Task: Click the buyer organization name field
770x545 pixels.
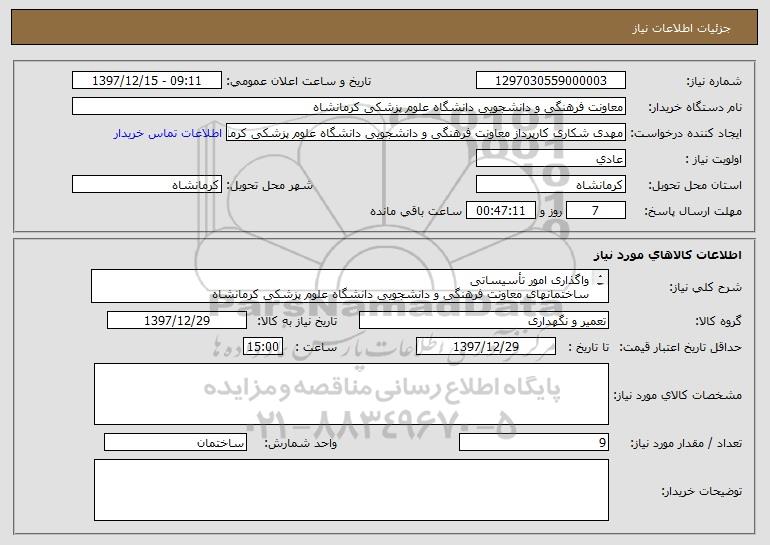Action: [349, 107]
